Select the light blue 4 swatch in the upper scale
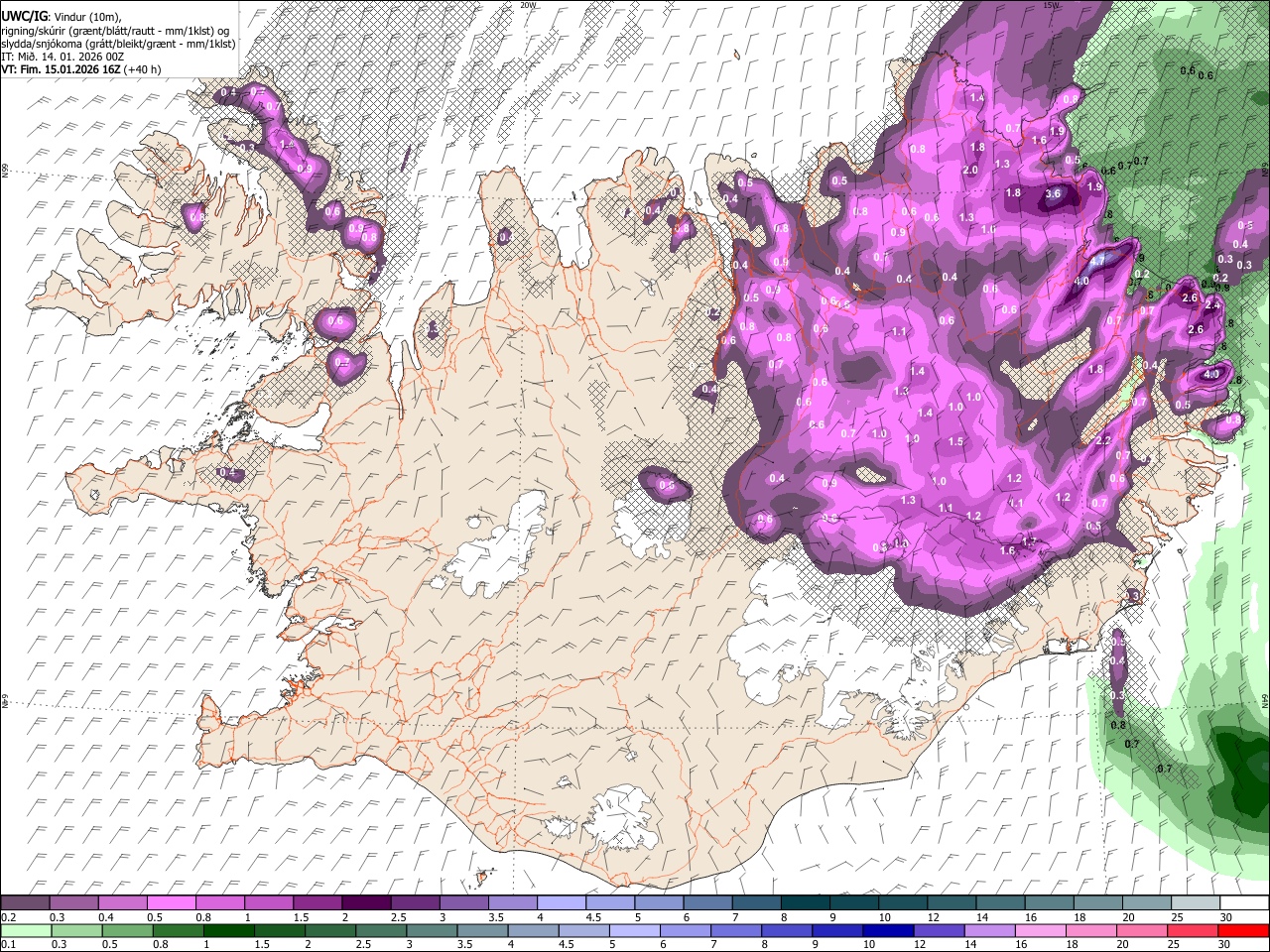 (x=560, y=903)
